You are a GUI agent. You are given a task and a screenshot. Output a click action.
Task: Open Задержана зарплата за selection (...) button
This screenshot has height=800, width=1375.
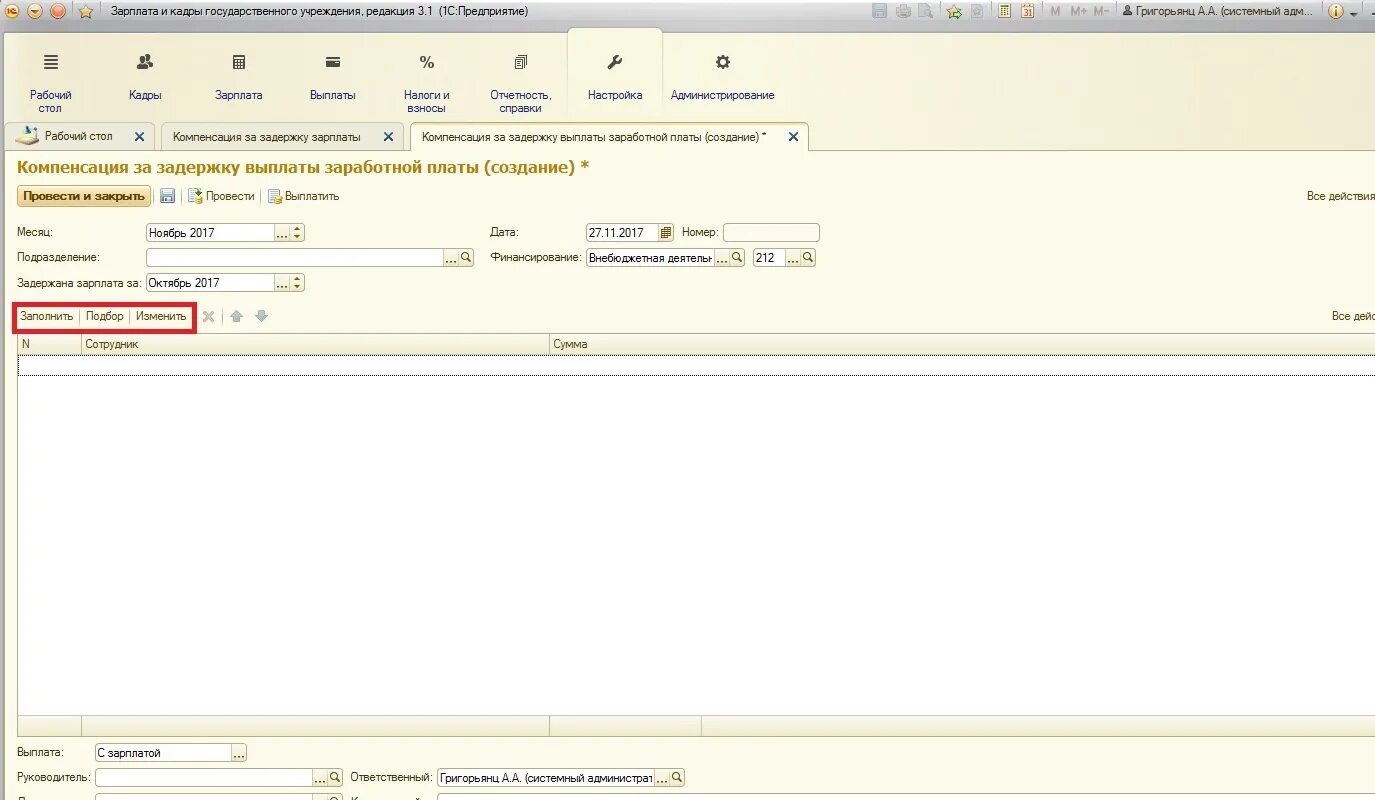[x=282, y=283]
